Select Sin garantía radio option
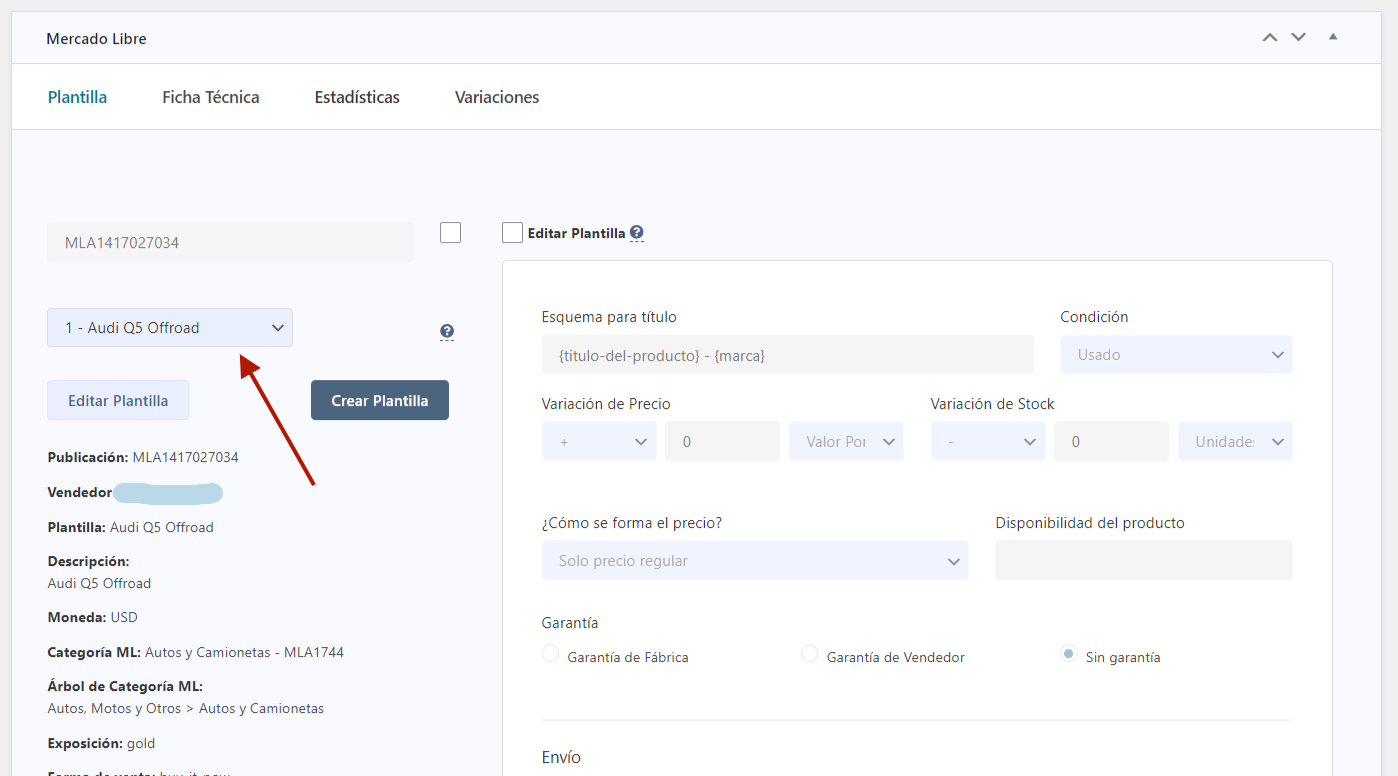The width and height of the screenshot is (1398, 776). click(x=1069, y=654)
